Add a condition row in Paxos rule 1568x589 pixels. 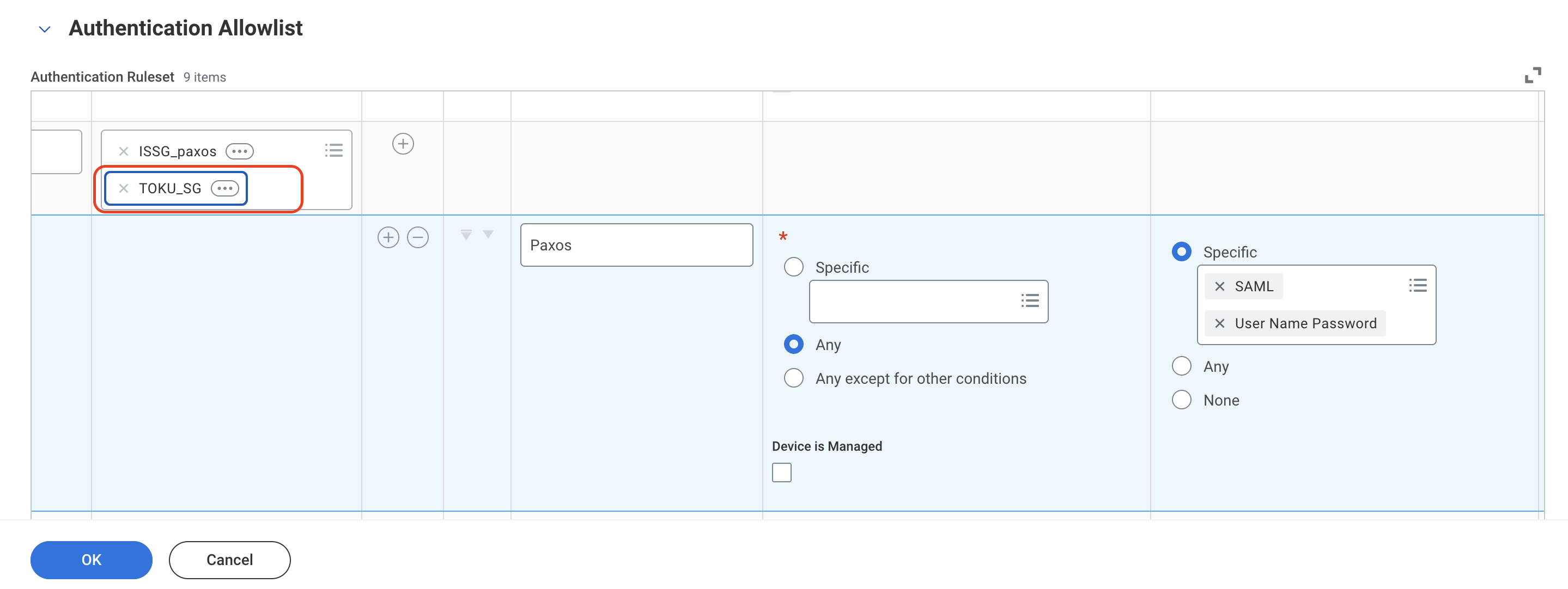click(388, 237)
